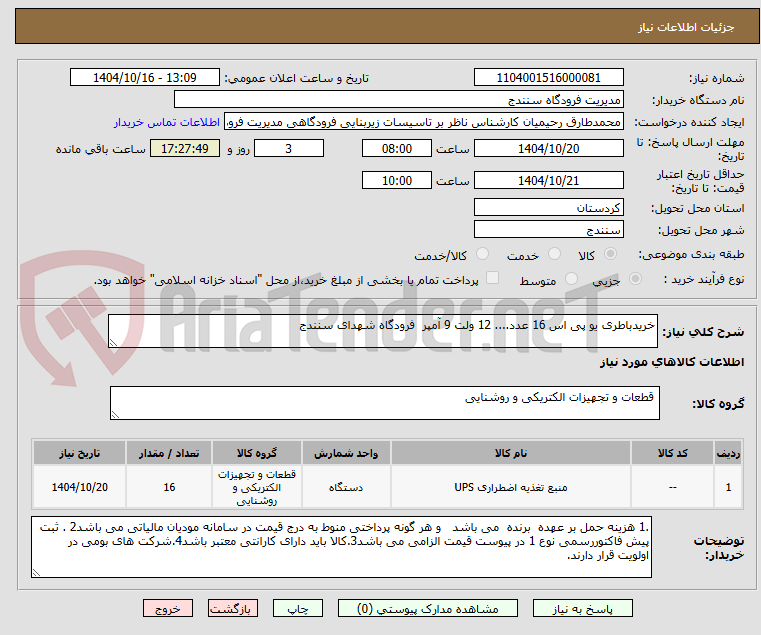Click the جزئیات اطلاعات نیاز header title
The image size is (761, 635).
pyautogui.click(x=686, y=27)
